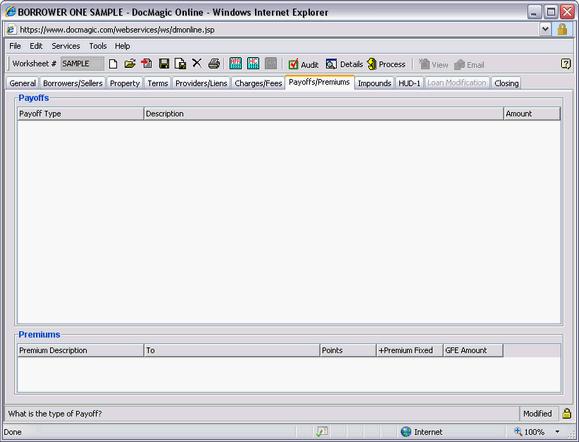
Task: Click the Worksheet number SAMPLE field
Action: pyautogui.click(x=82, y=64)
